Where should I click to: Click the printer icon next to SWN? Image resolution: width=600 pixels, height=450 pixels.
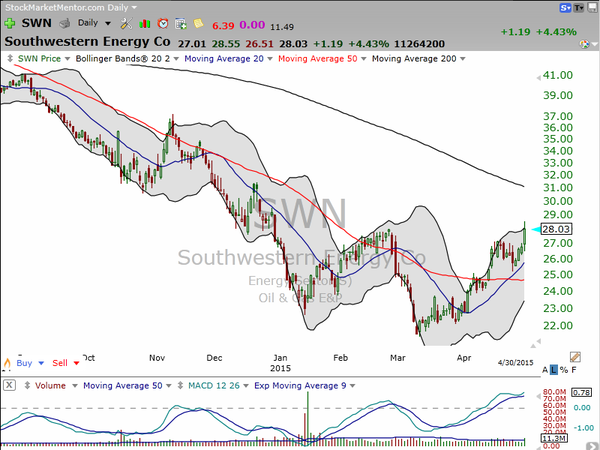(65, 24)
